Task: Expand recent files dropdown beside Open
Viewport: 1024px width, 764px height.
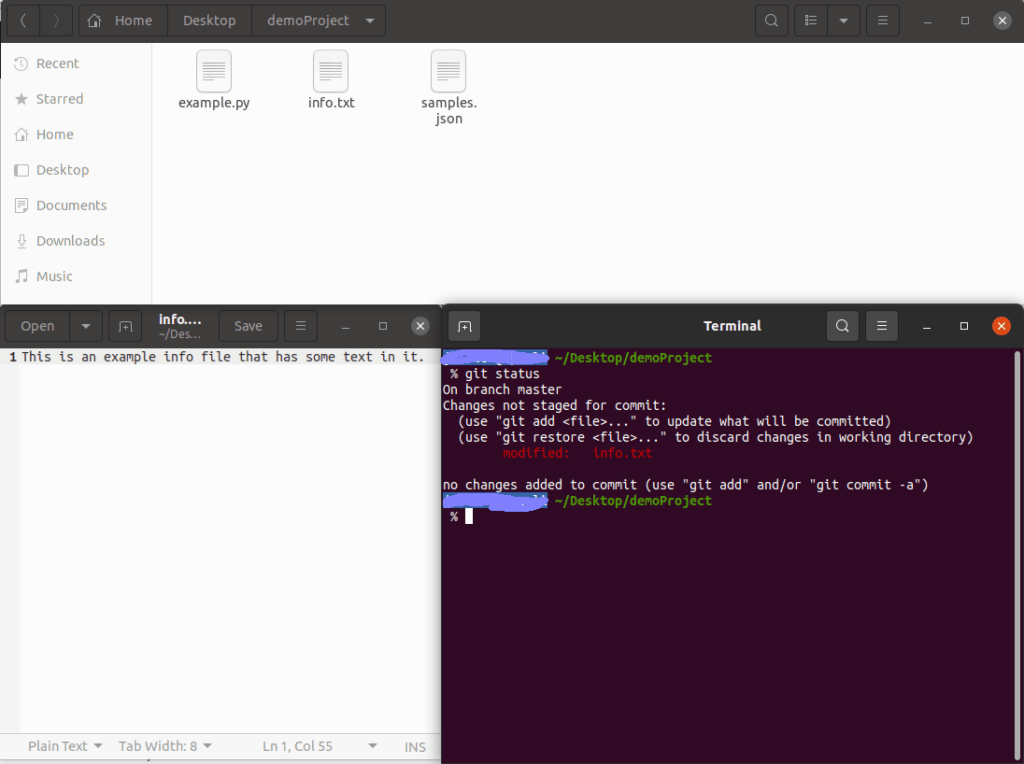Action: (86, 326)
